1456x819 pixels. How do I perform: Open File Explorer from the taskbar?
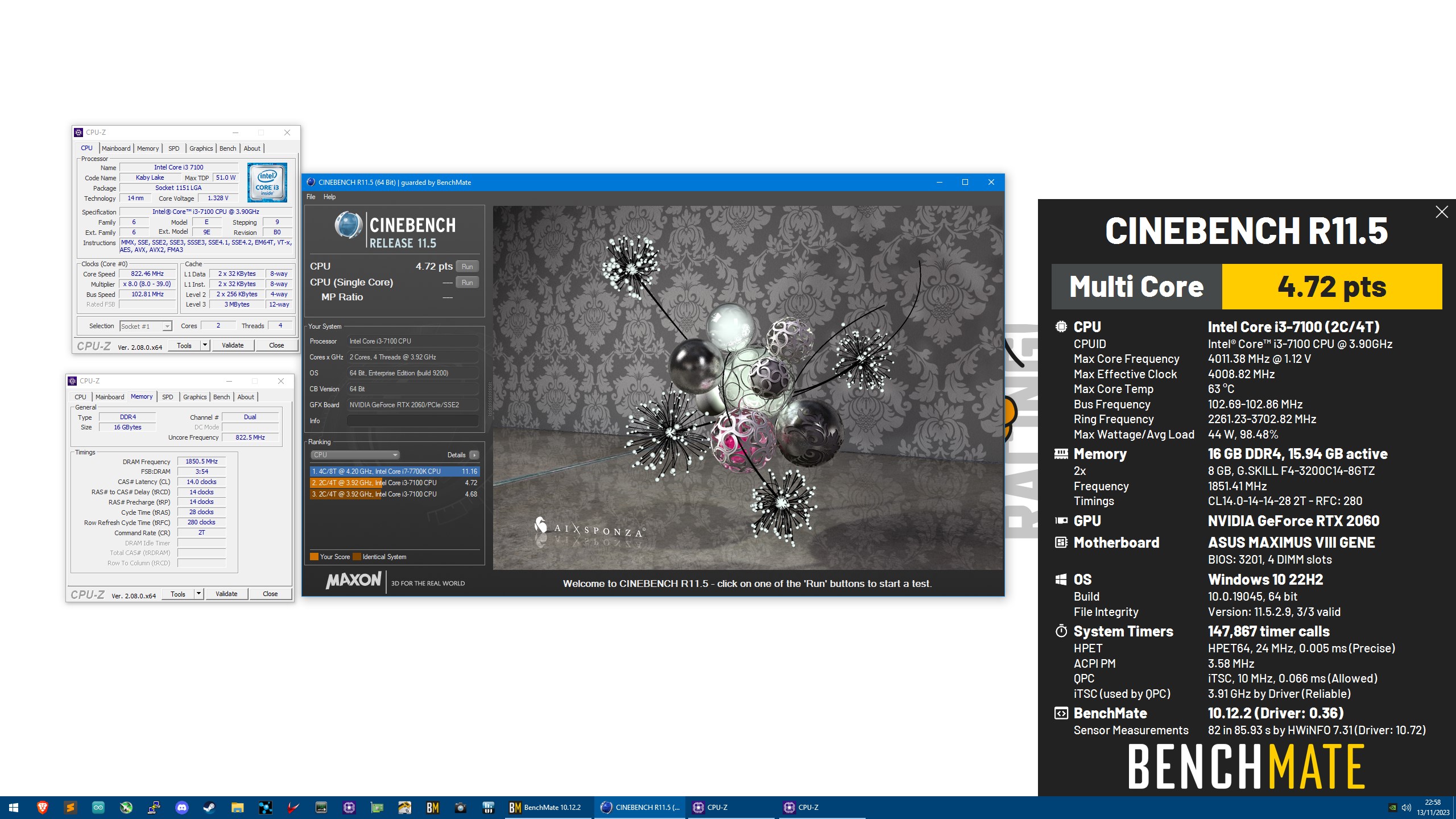(237, 807)
